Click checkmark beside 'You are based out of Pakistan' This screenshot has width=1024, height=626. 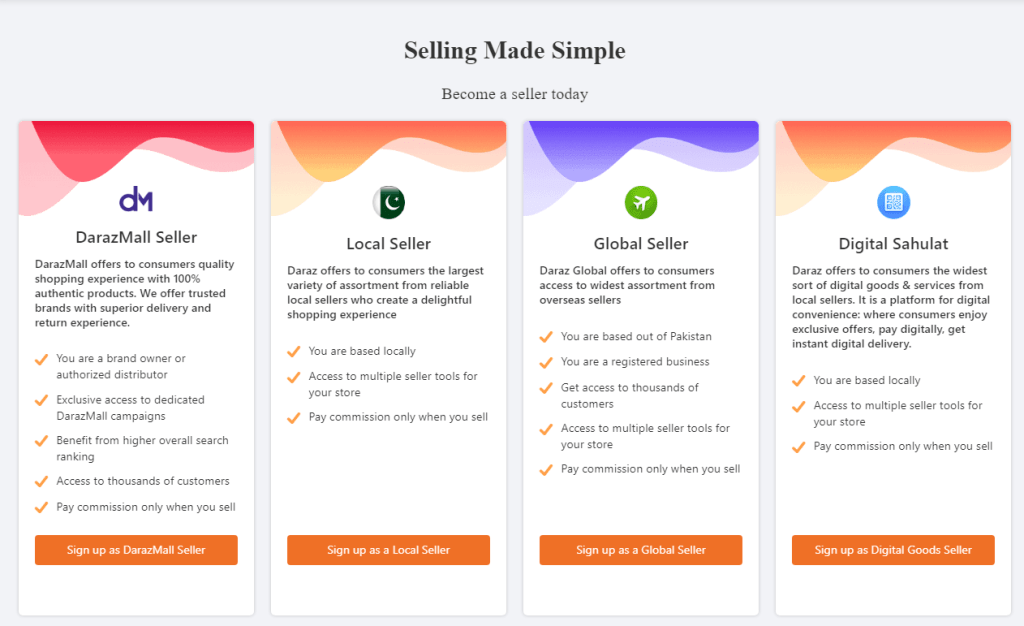click(546, 337)
